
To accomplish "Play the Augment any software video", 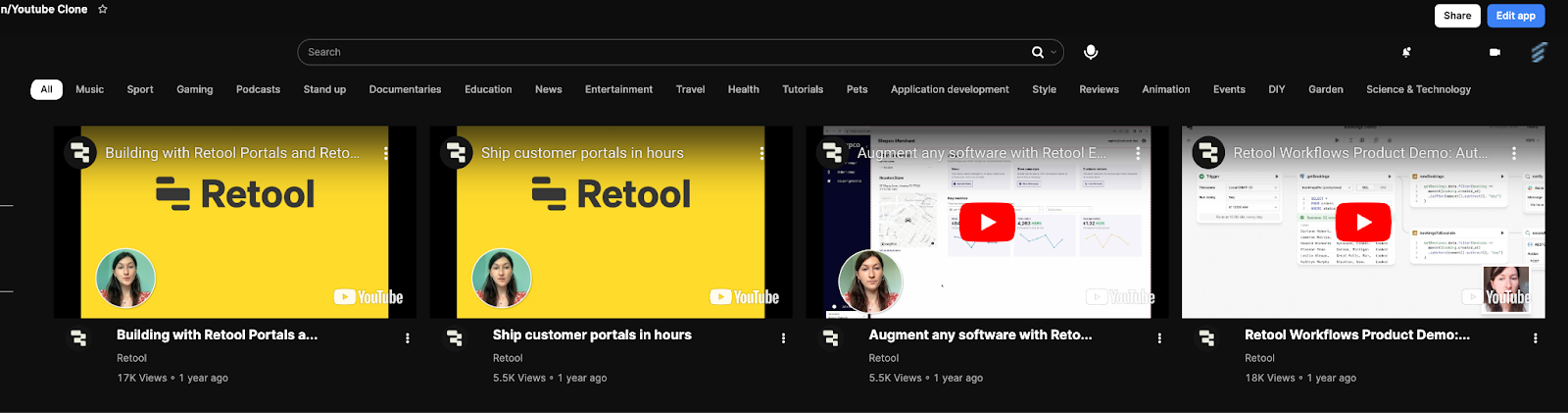I will 987,223.
